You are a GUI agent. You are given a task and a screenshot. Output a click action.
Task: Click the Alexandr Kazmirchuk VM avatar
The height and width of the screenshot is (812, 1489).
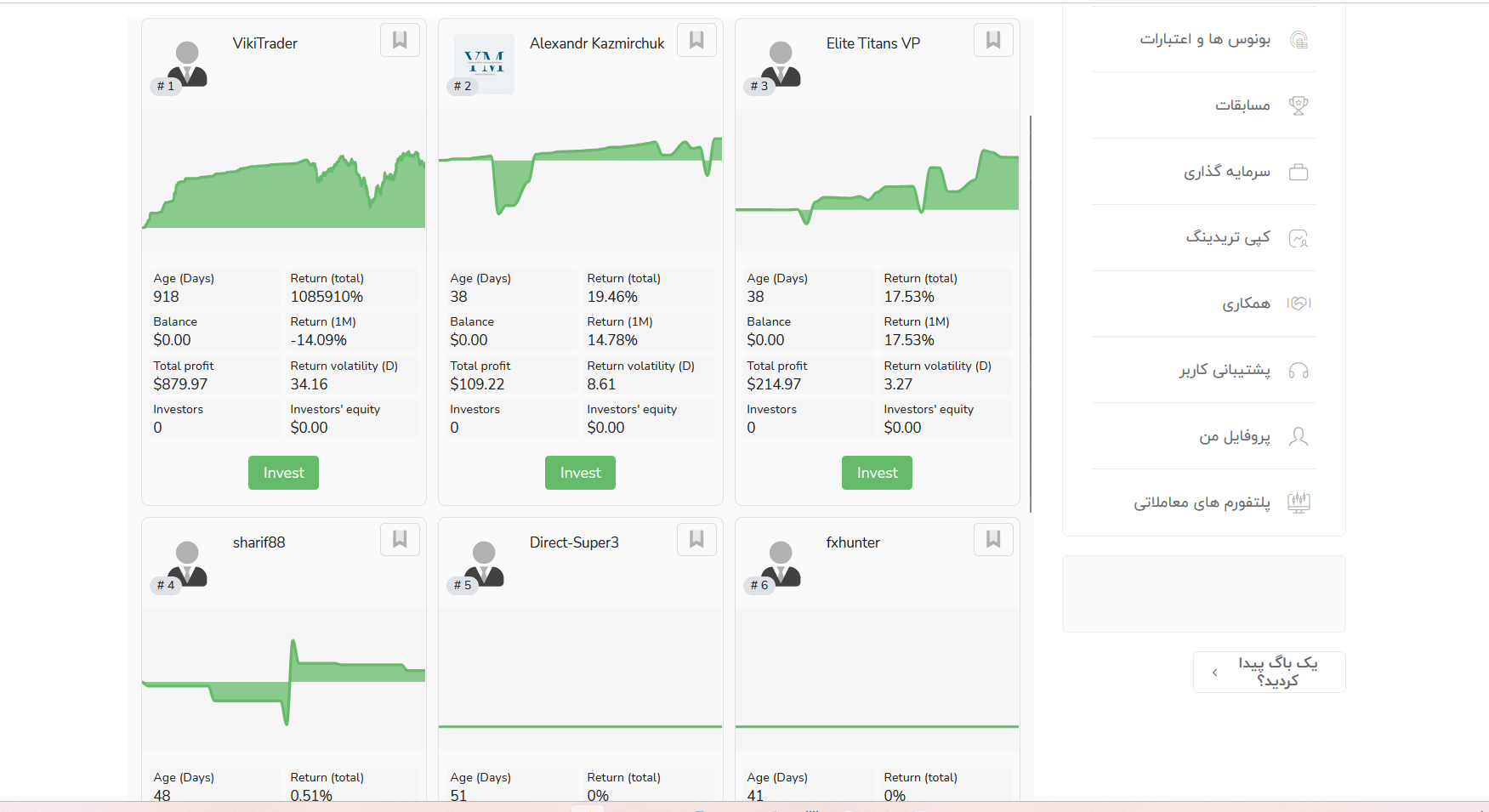(x=484, y=64)
